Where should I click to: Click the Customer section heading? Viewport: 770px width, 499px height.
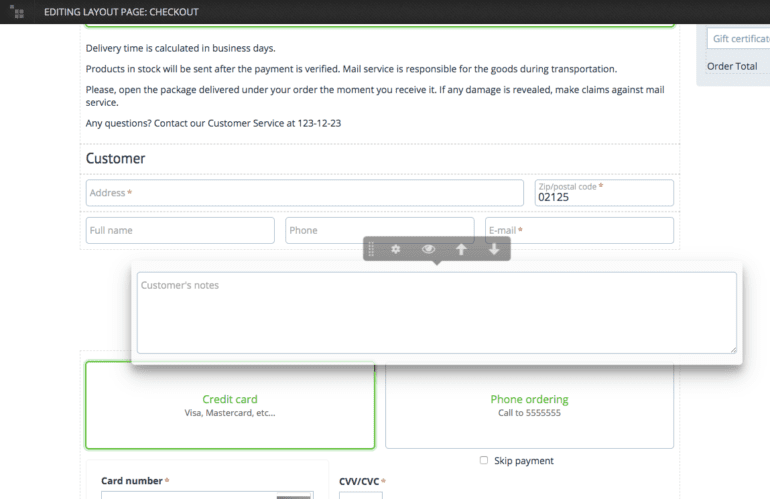point(115,159)
